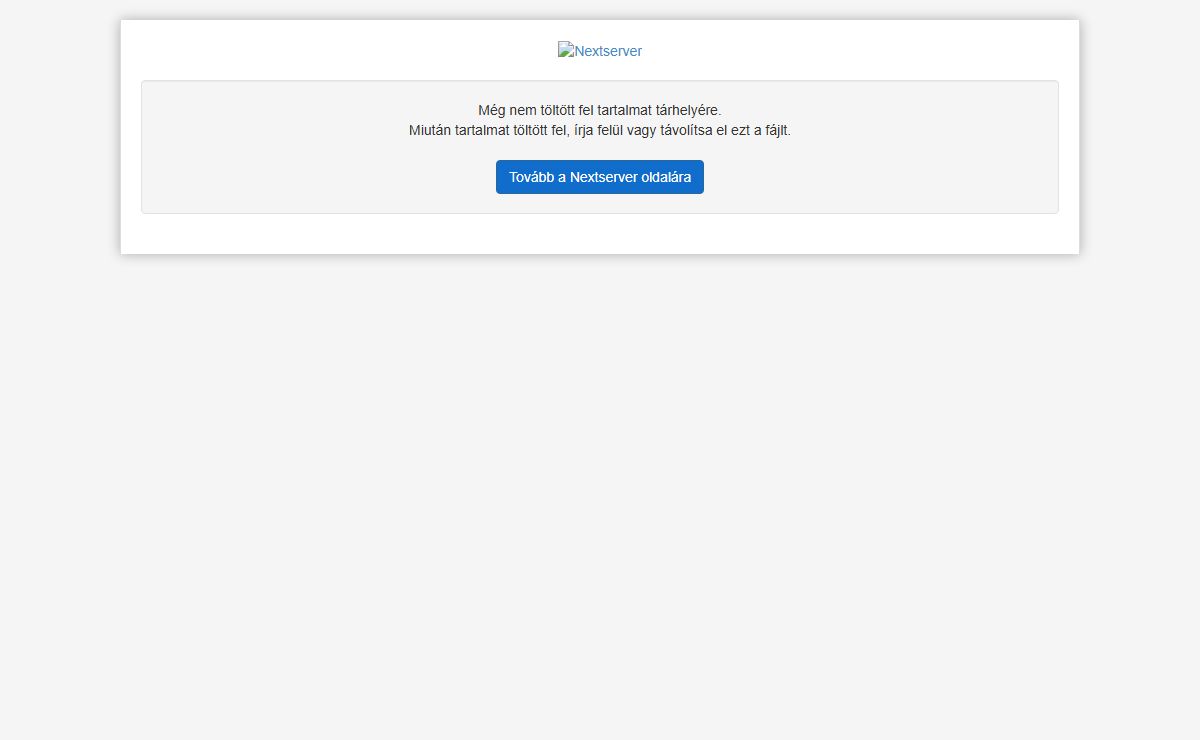Click the word 'oldalára' on the blue button
Screen dimensions: 1200x740
(x=666, y=177)
